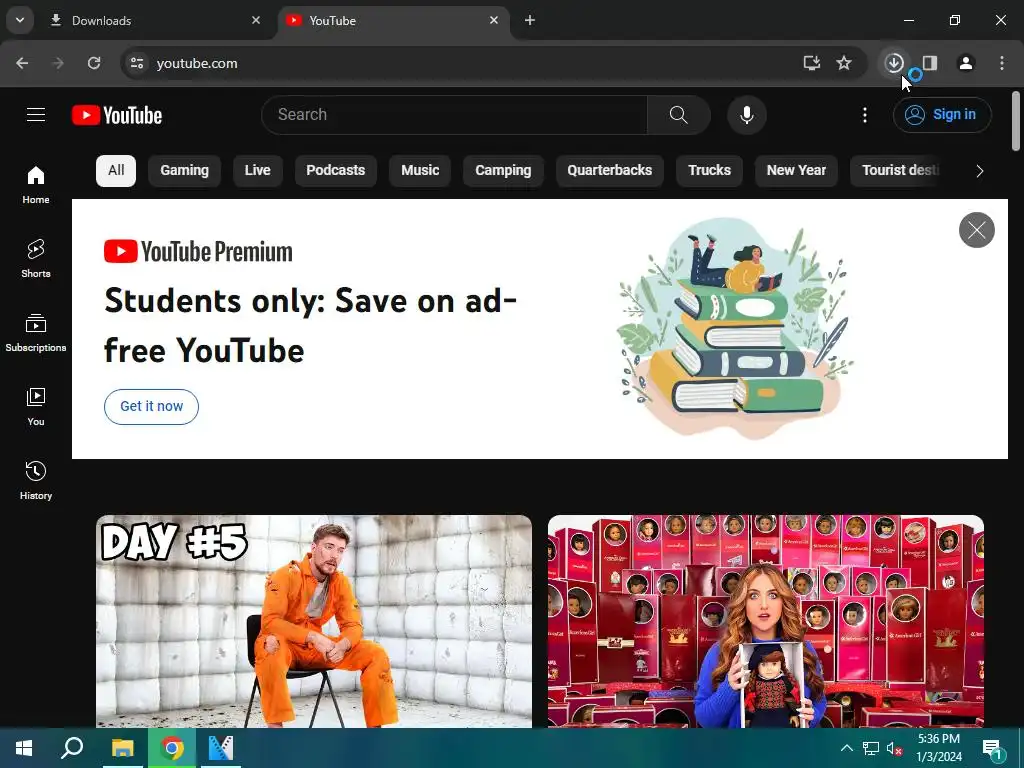Open Shorts in sidebar
The image size is (1024, 768).
pyautogui.click(x=36, y=259)
